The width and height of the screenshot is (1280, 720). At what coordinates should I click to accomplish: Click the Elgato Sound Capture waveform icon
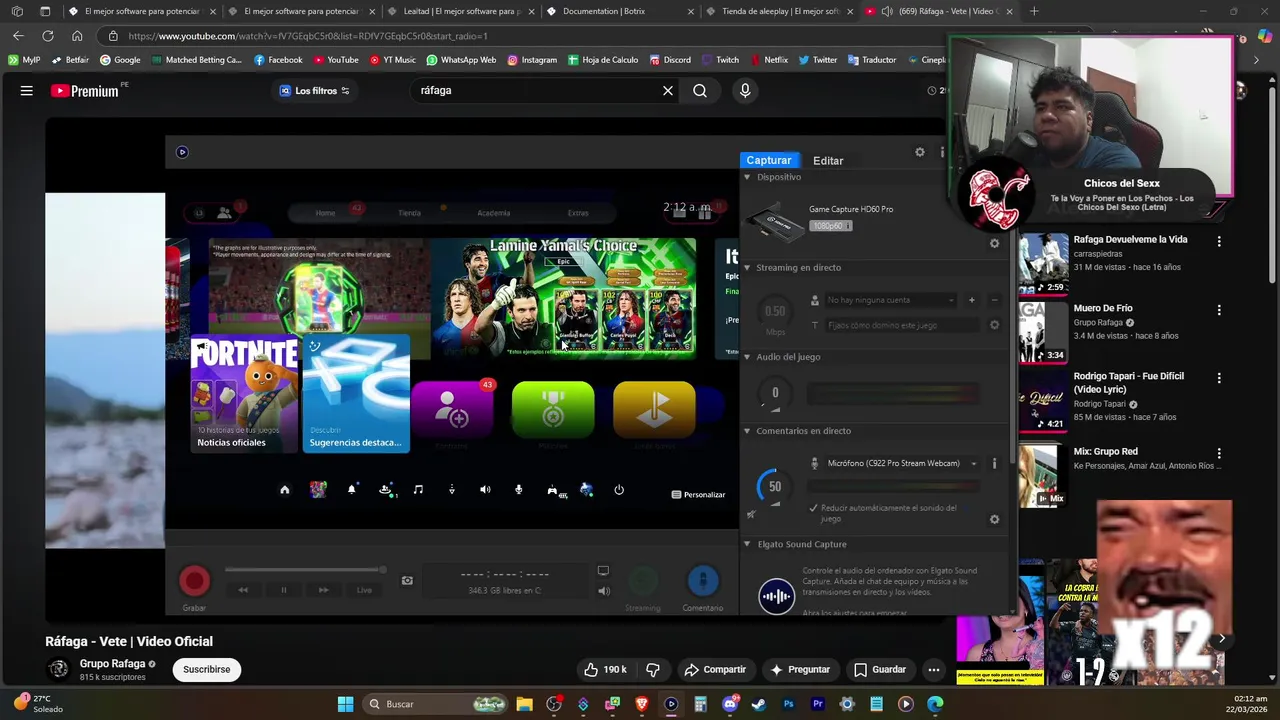(x=776, y=597)
